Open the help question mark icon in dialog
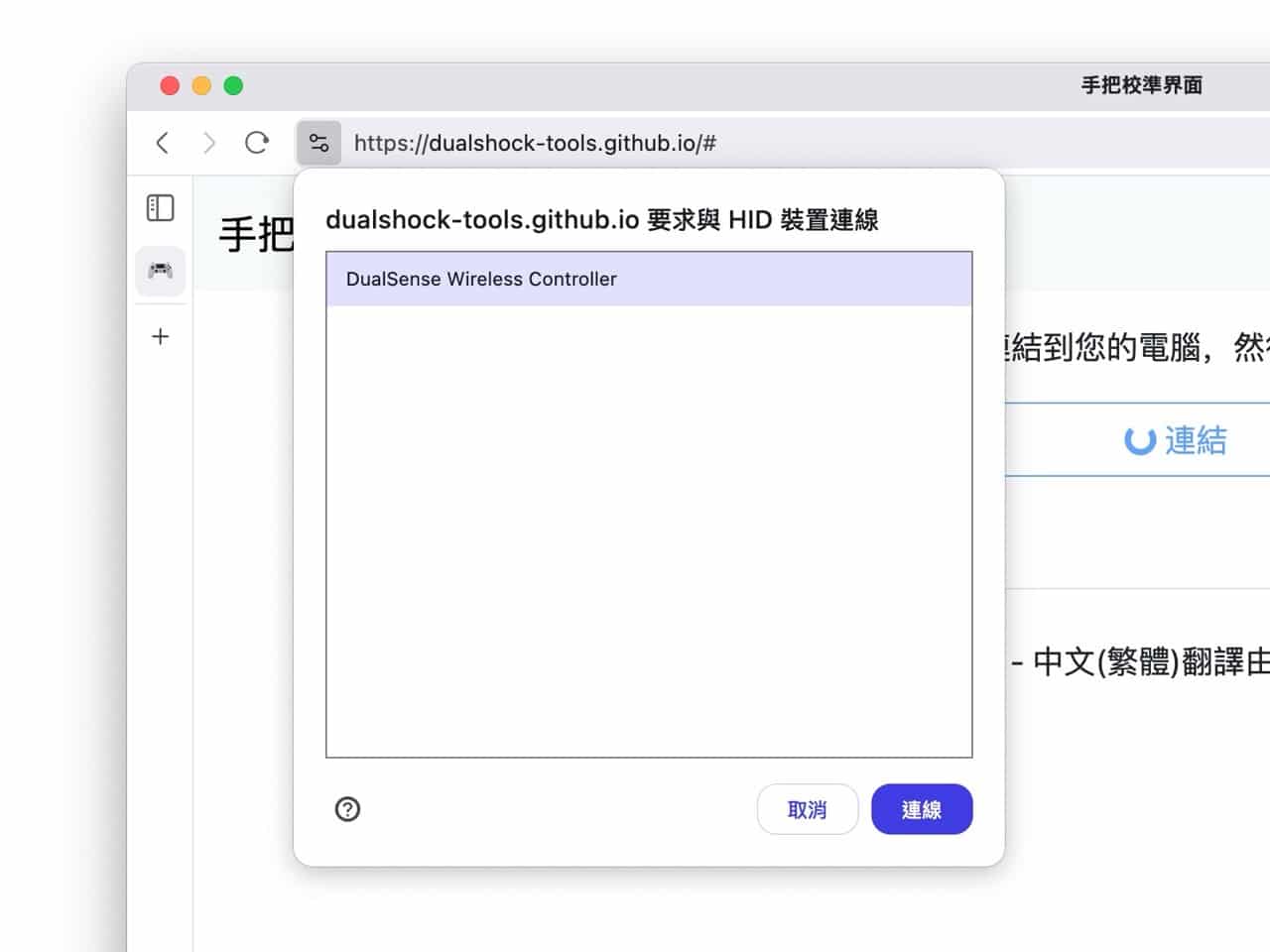The image size is (1270, 952). click(x=347, y=809)
